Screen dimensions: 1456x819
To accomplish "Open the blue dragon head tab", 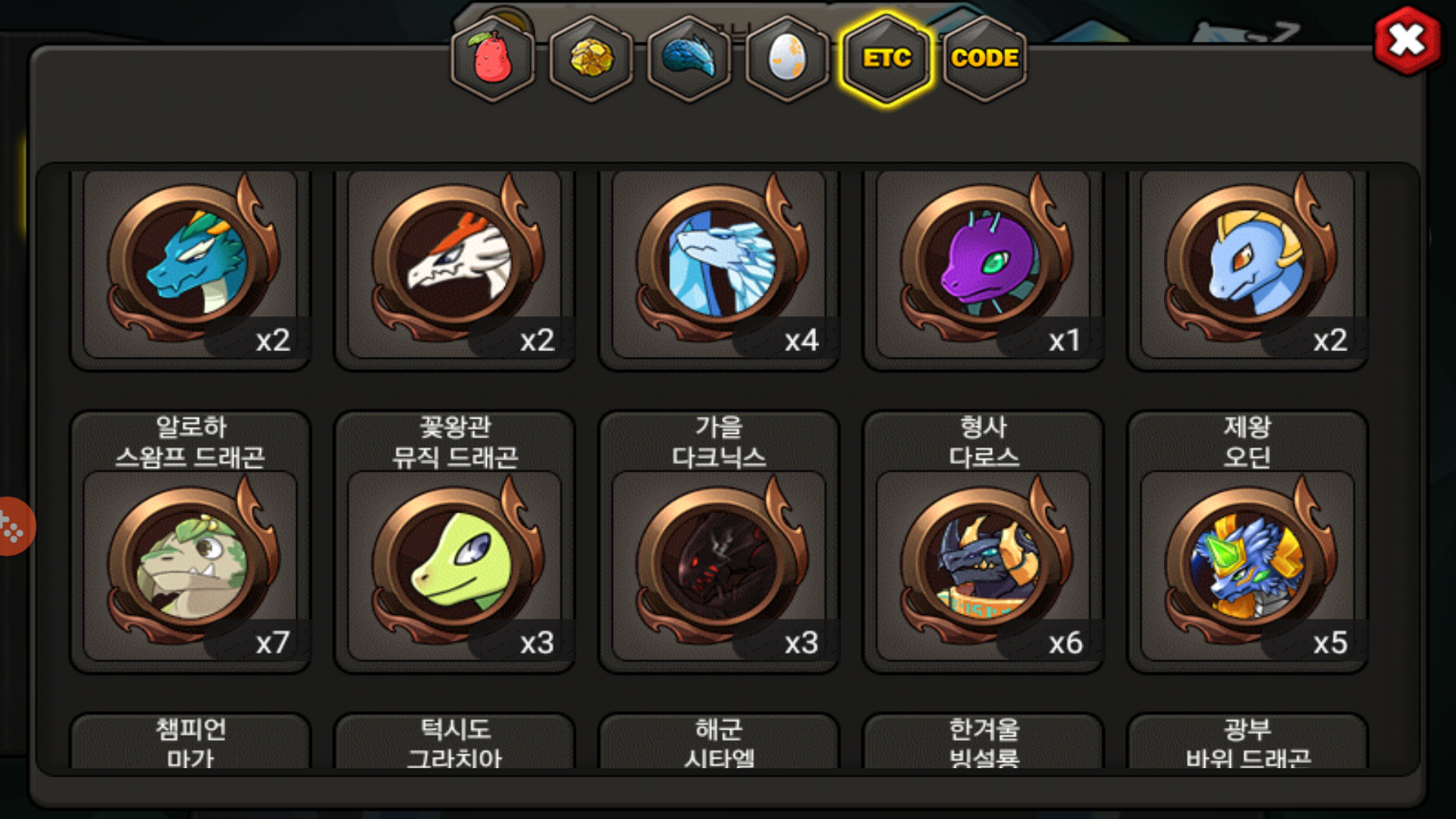I will (x=689, y=59).
